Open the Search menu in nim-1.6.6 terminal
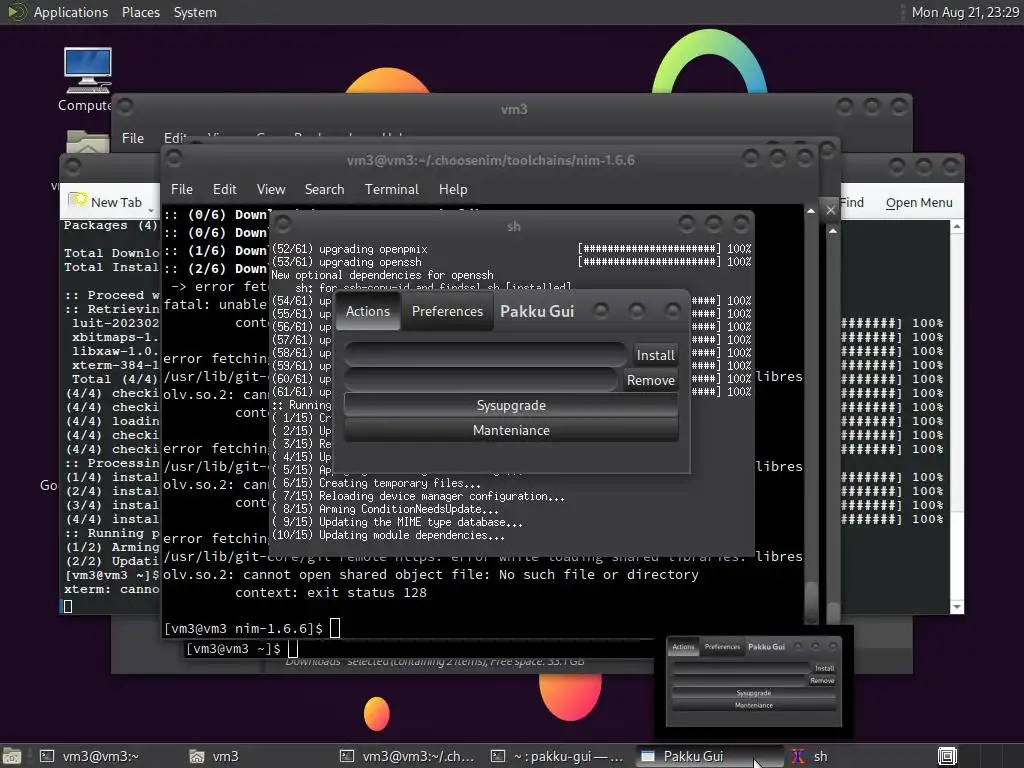This screenshot has width=1024, height=768. click(324, 189)
